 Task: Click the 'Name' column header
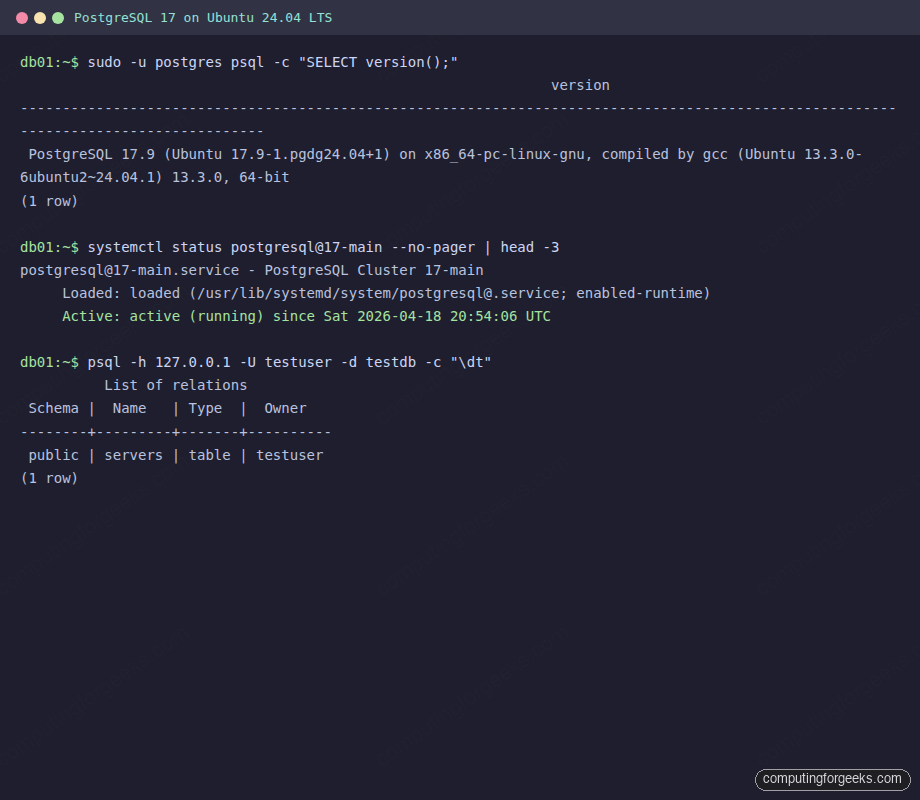[x=129, y=409]
